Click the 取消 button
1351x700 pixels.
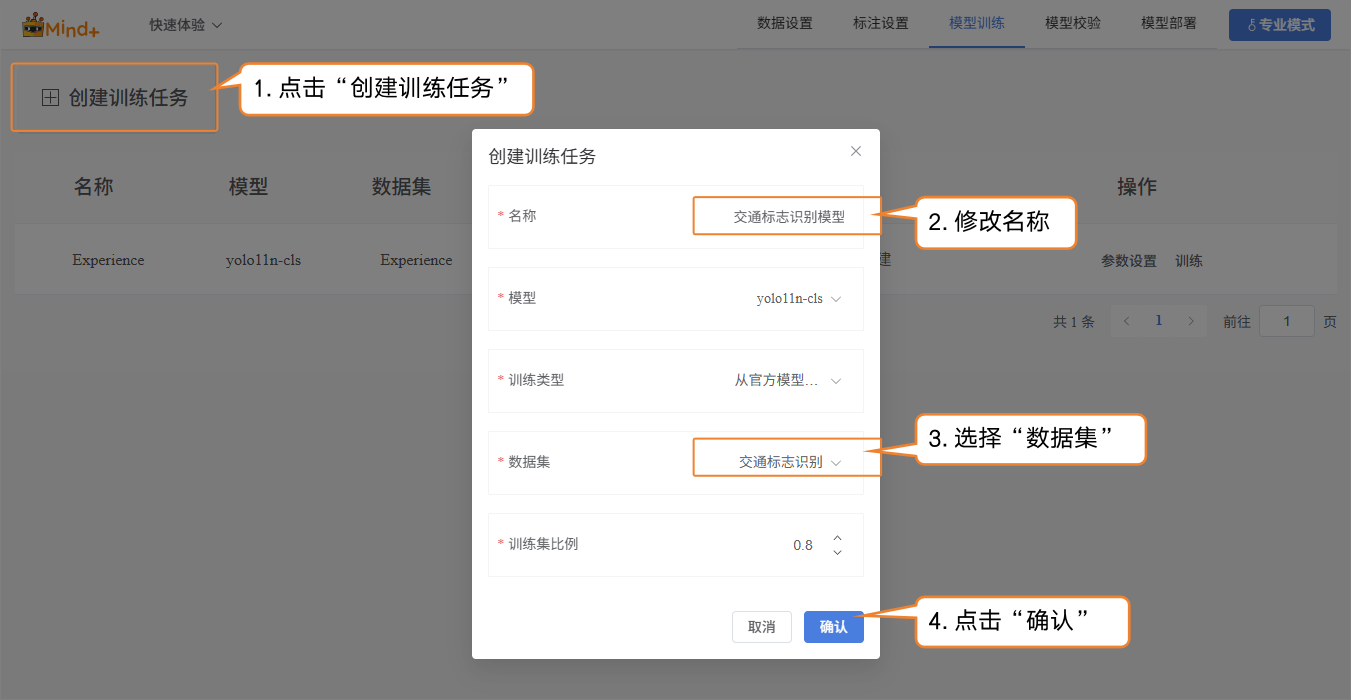[761, 627]
